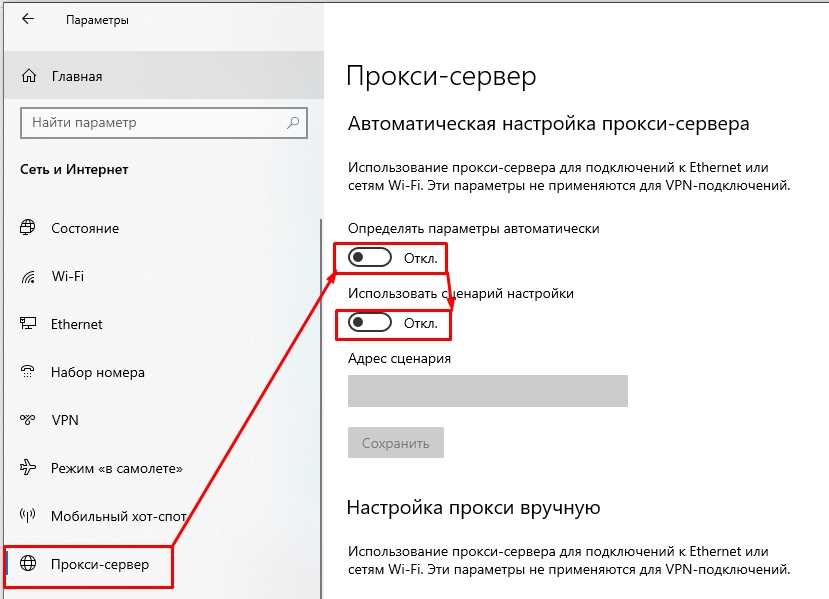Click the sidebar vertical scrollbar
The height and width of the screenshot is (599, 829).
pos(321,408)
